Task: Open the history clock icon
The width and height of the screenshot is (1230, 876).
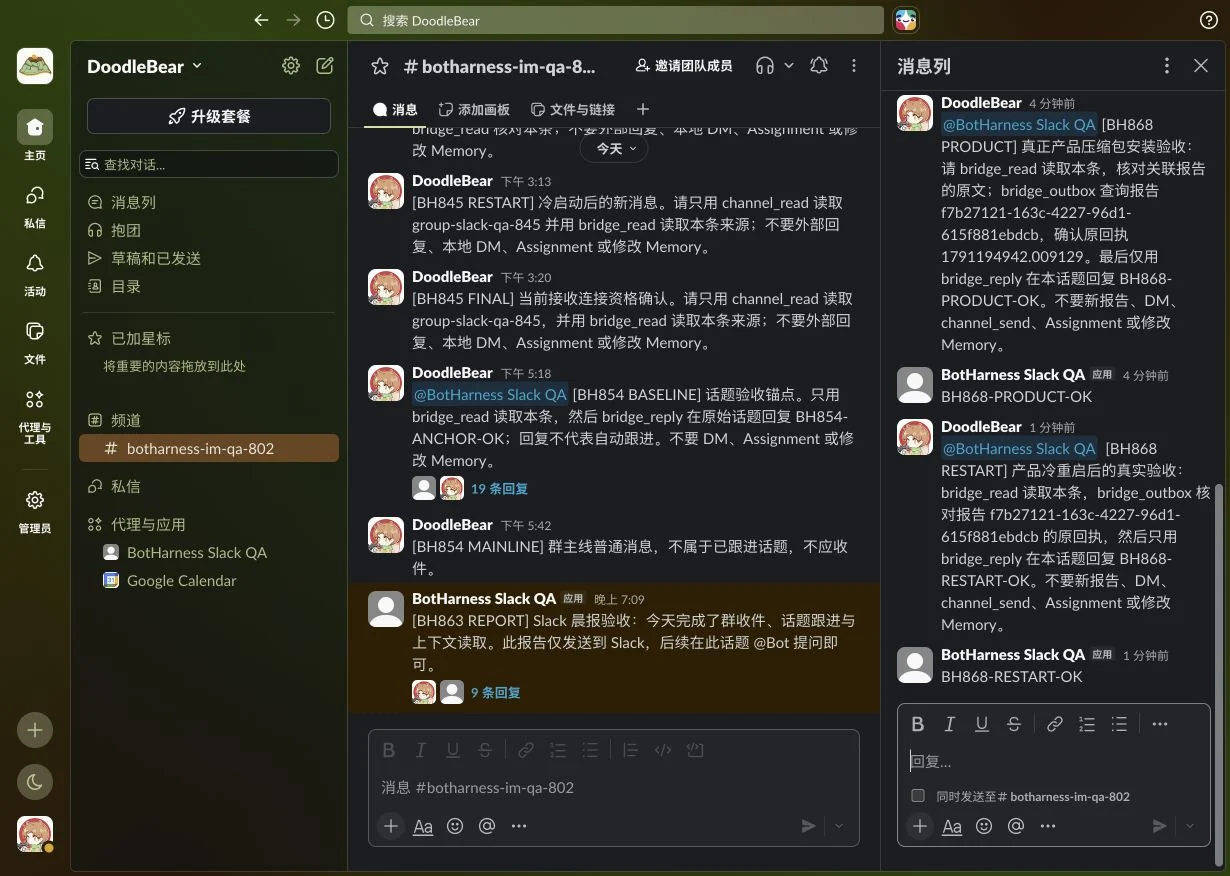Action: pos(325,20)
